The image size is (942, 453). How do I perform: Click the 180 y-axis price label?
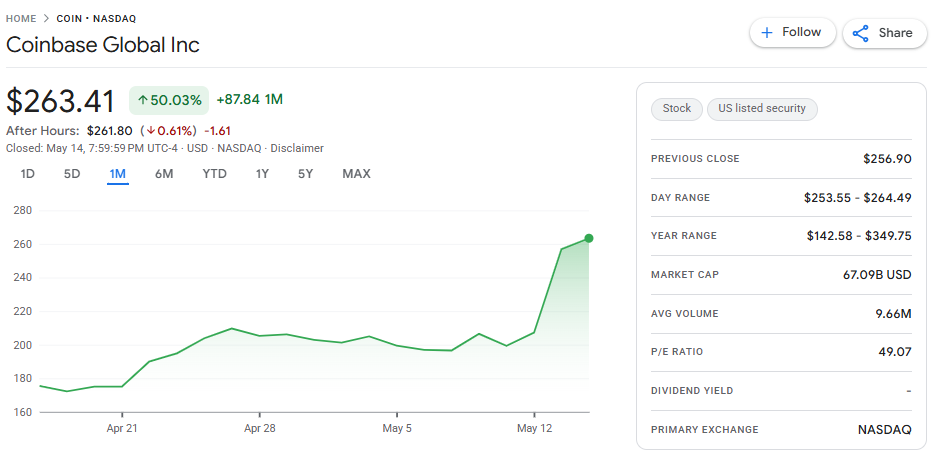(22, 379)
